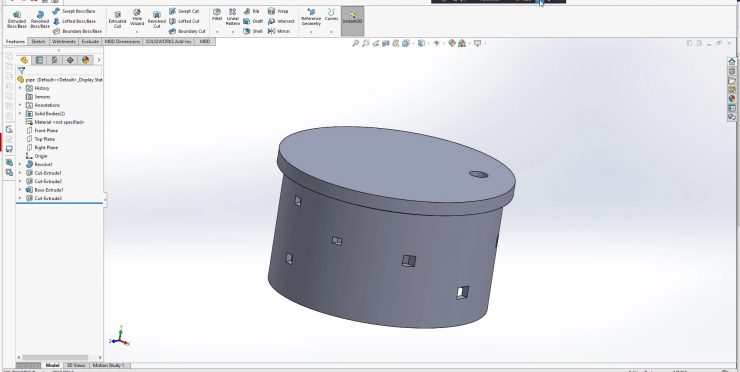Click the feature tree horizontal scrollbar
This screenshot has width=740, height=372.
click(55, 358)
